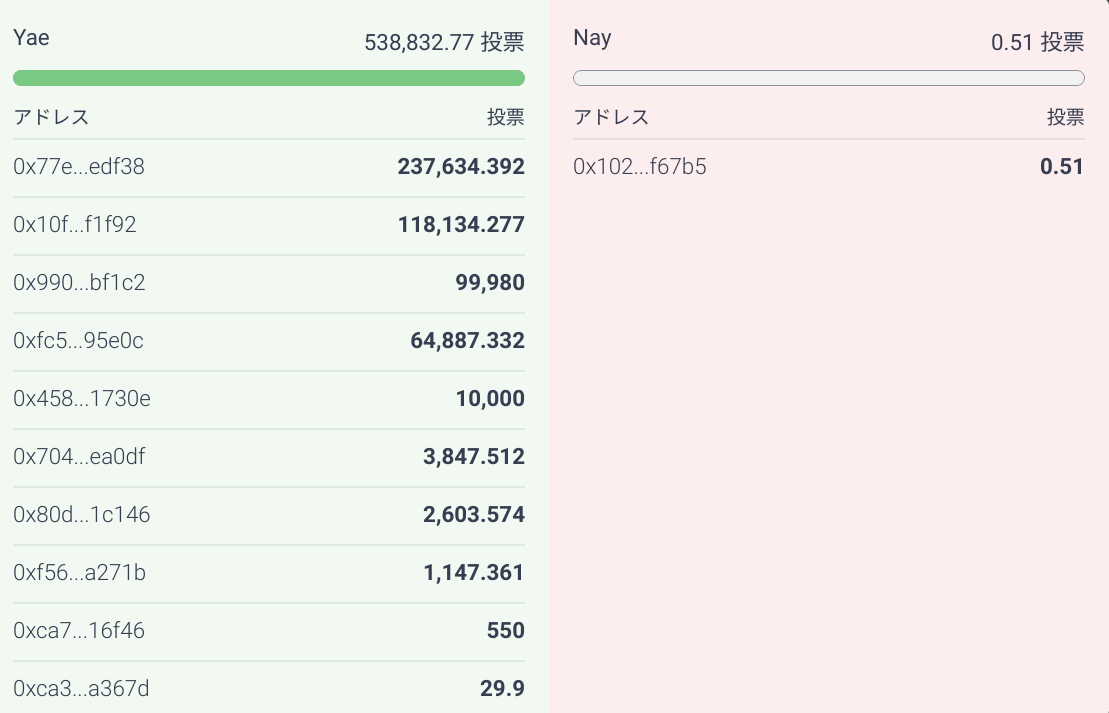Open address 0x990...bf1c2
The height and width of the screenshot is (713, 1109).
tap(79, 282)
